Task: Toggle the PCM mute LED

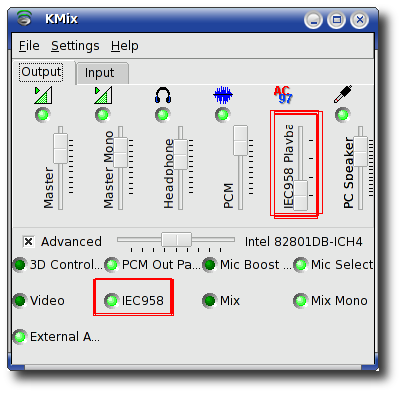Action: coord(223,115)
